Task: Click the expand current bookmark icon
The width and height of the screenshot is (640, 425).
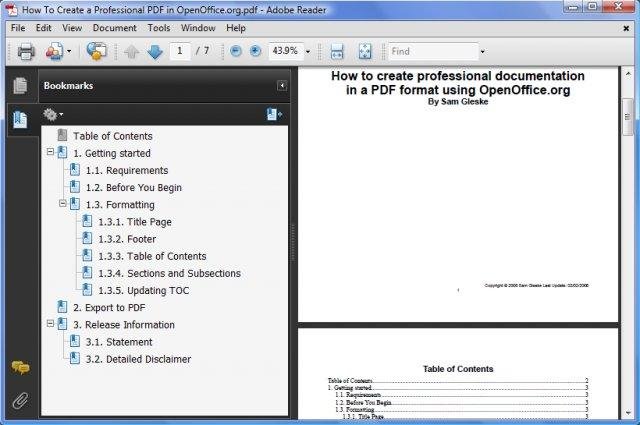Action: tap(274, 114)
